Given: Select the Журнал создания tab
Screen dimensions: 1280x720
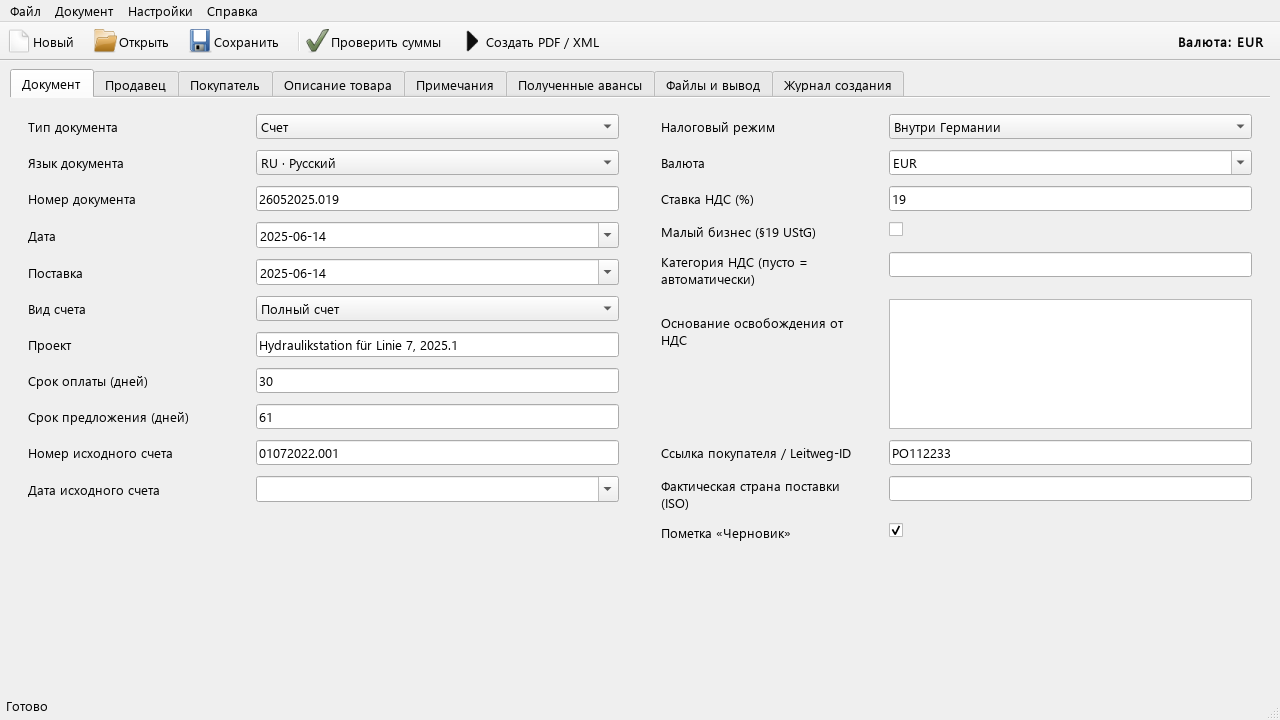Looking at the screenshot, I should [838, 85].
